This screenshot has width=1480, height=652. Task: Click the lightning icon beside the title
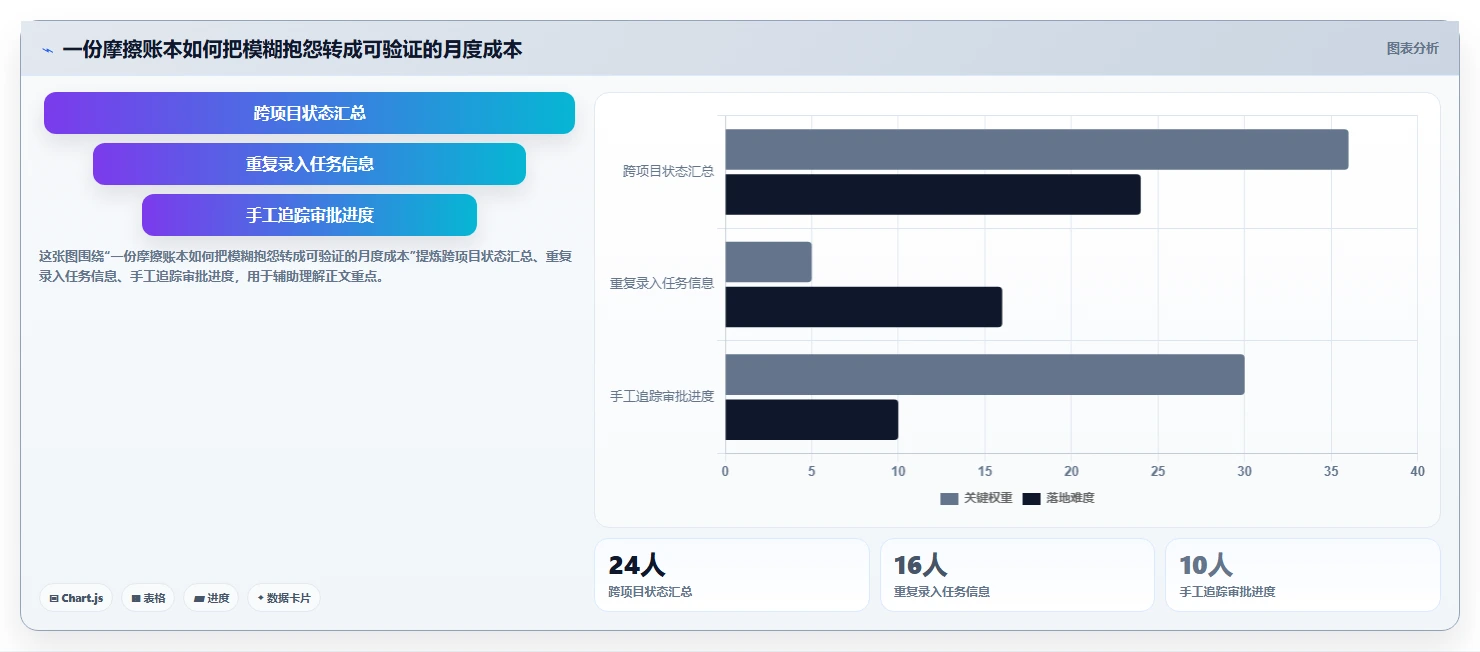pyautogui.click(x=47, y=50)
